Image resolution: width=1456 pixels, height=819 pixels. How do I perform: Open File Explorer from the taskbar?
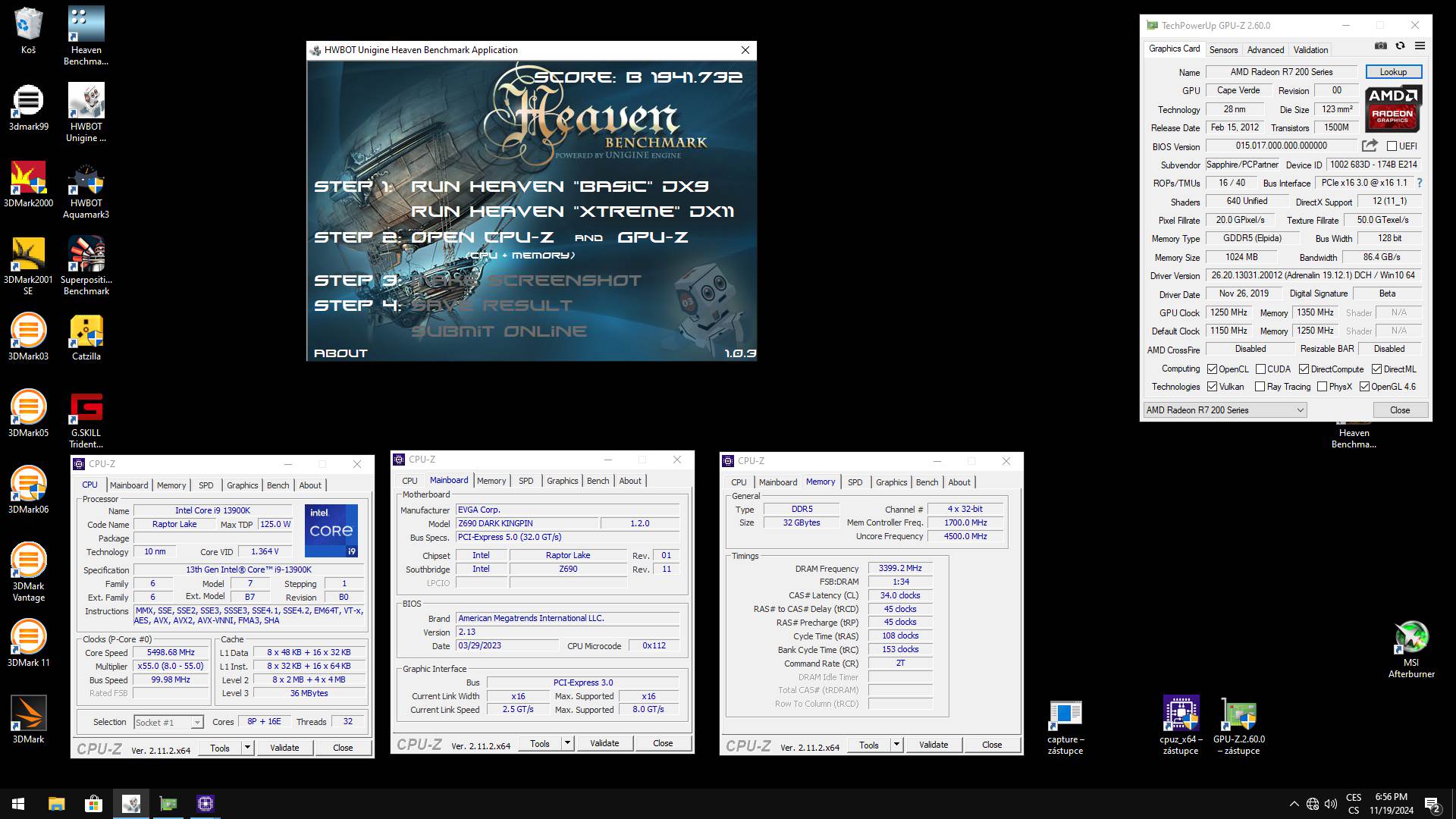pos(56,804)
